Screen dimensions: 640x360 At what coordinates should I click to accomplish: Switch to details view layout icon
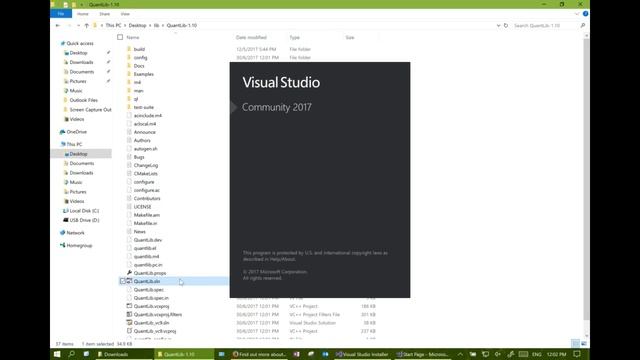575,344
